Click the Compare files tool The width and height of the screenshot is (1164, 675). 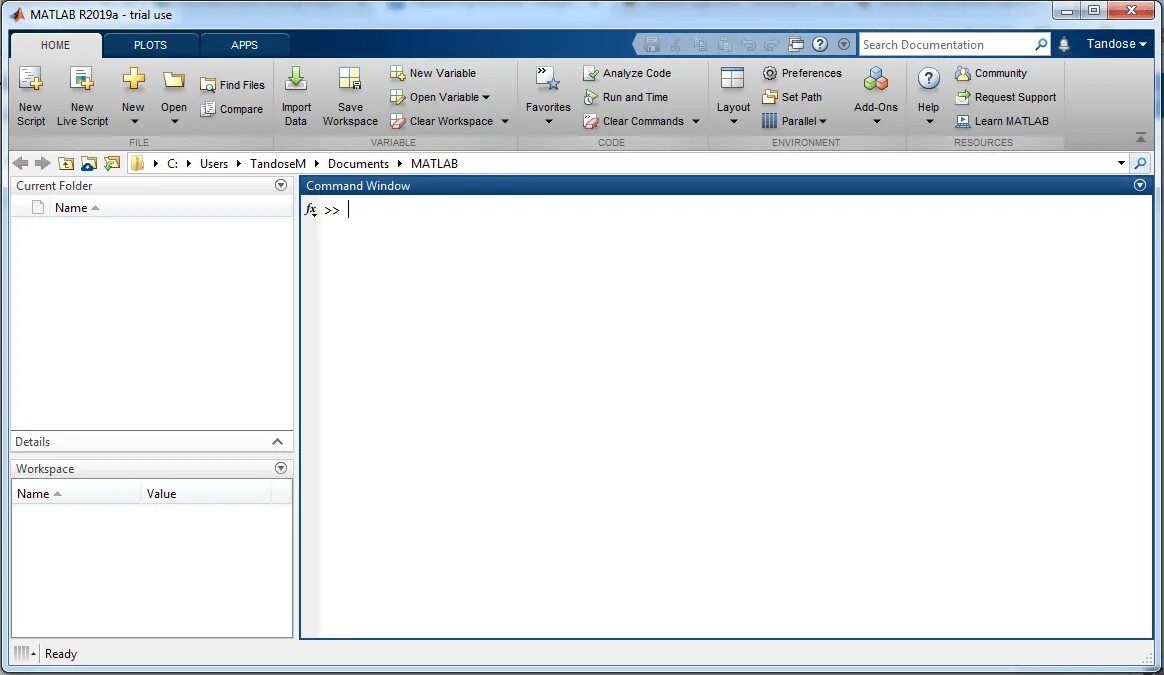(x=232, y=108)
